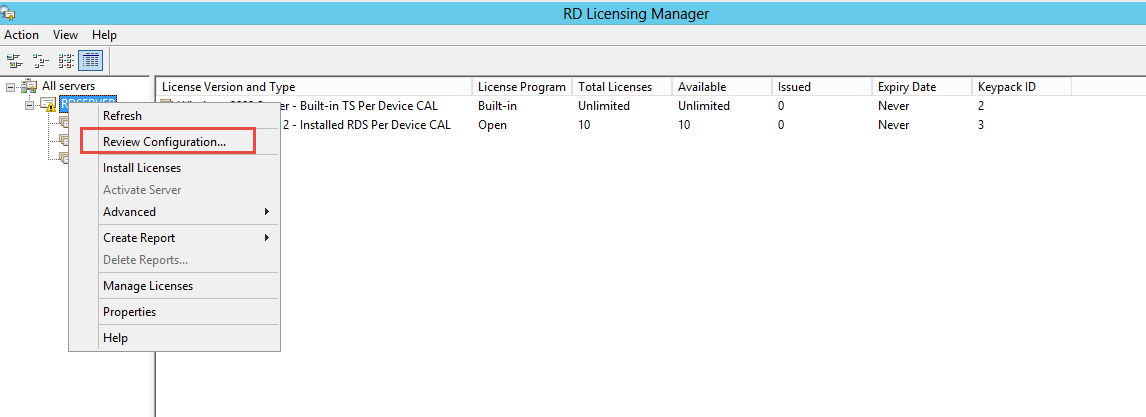Screen dimensions: 1146x417
Task: Collapse the All servers tree node
Action: pos(10,87)
